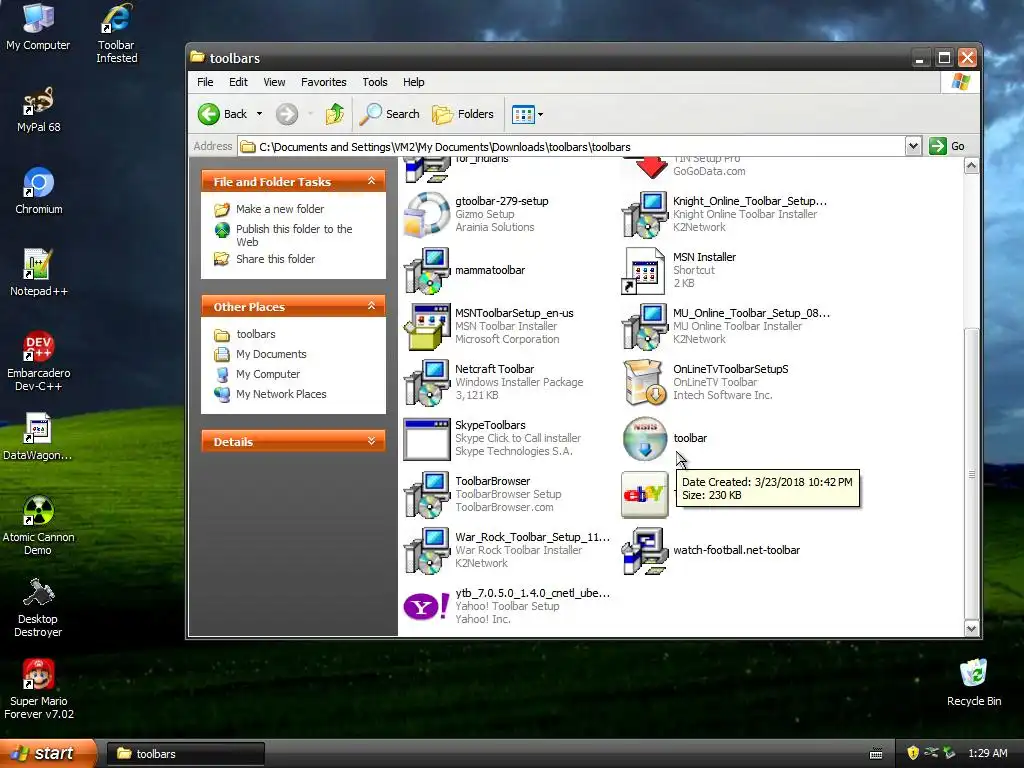The height and width of the screenshot is (768, 1024).
Task: Select the SkypeToolbars installer icon
Action: (x=426, y=439)
